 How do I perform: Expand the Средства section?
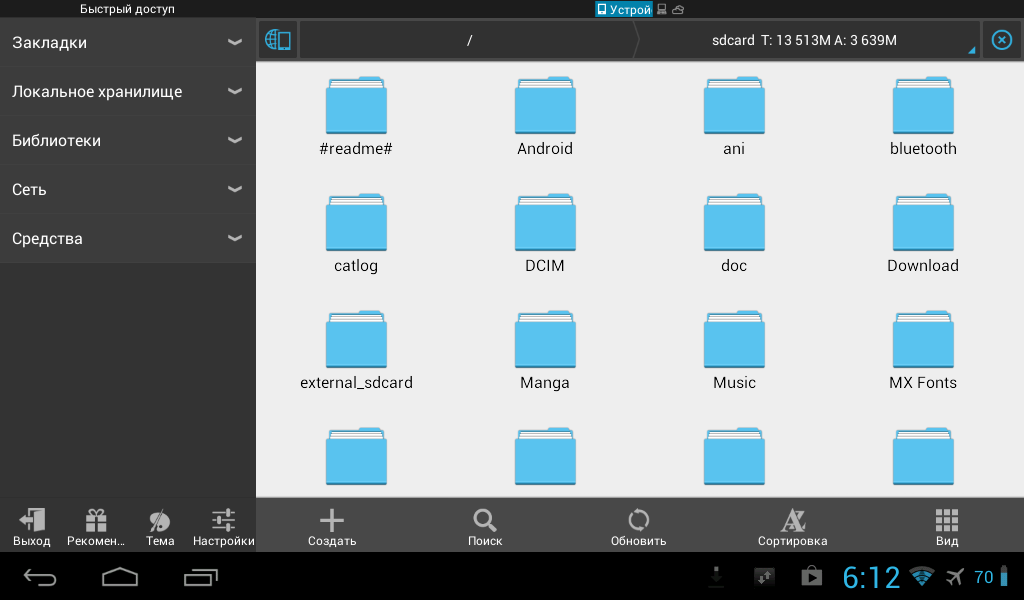[128, 238]
